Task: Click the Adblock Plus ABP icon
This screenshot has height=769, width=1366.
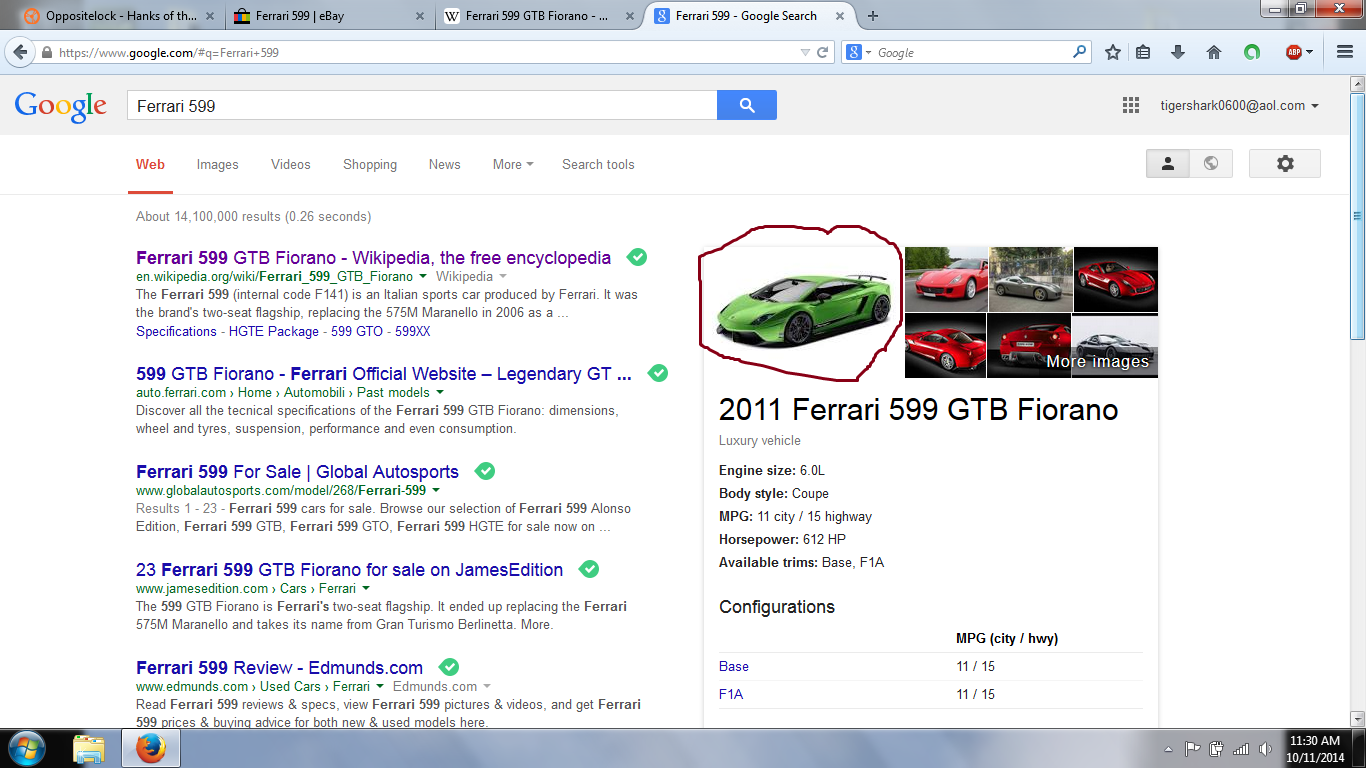Action: click(x=1293, y=52)
